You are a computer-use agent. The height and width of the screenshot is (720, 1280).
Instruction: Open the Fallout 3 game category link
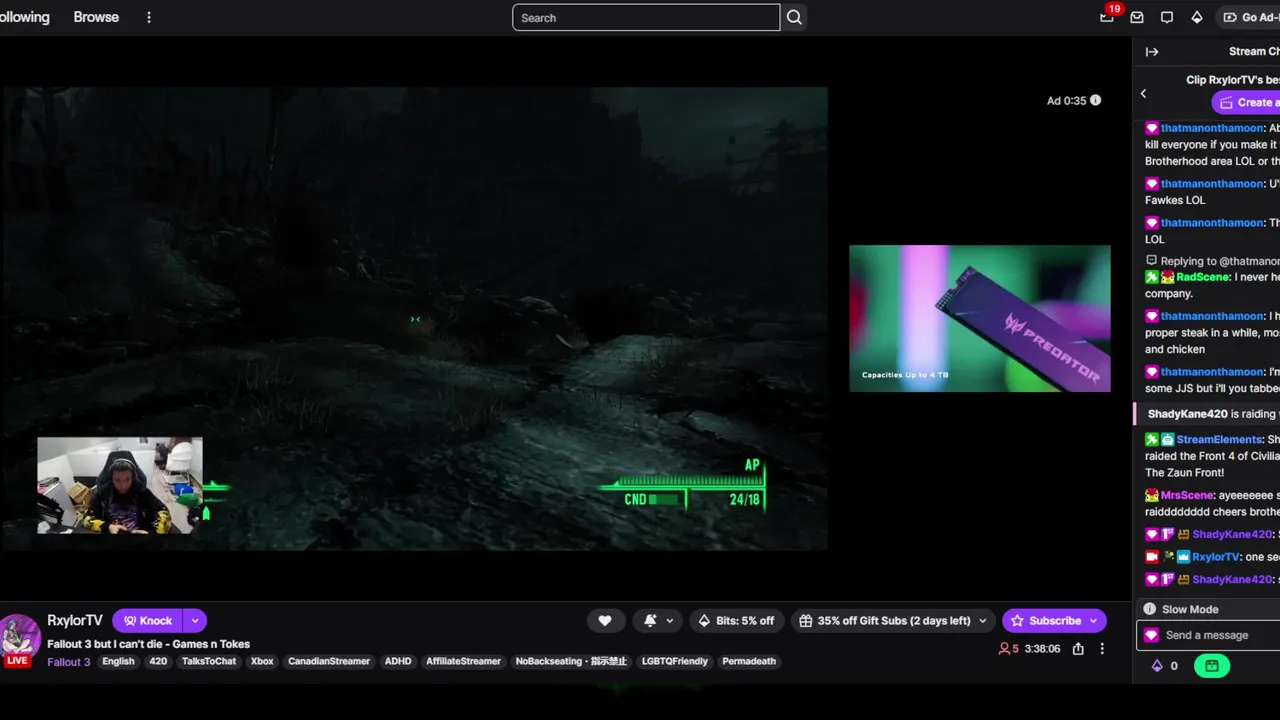tap(69, 661)
